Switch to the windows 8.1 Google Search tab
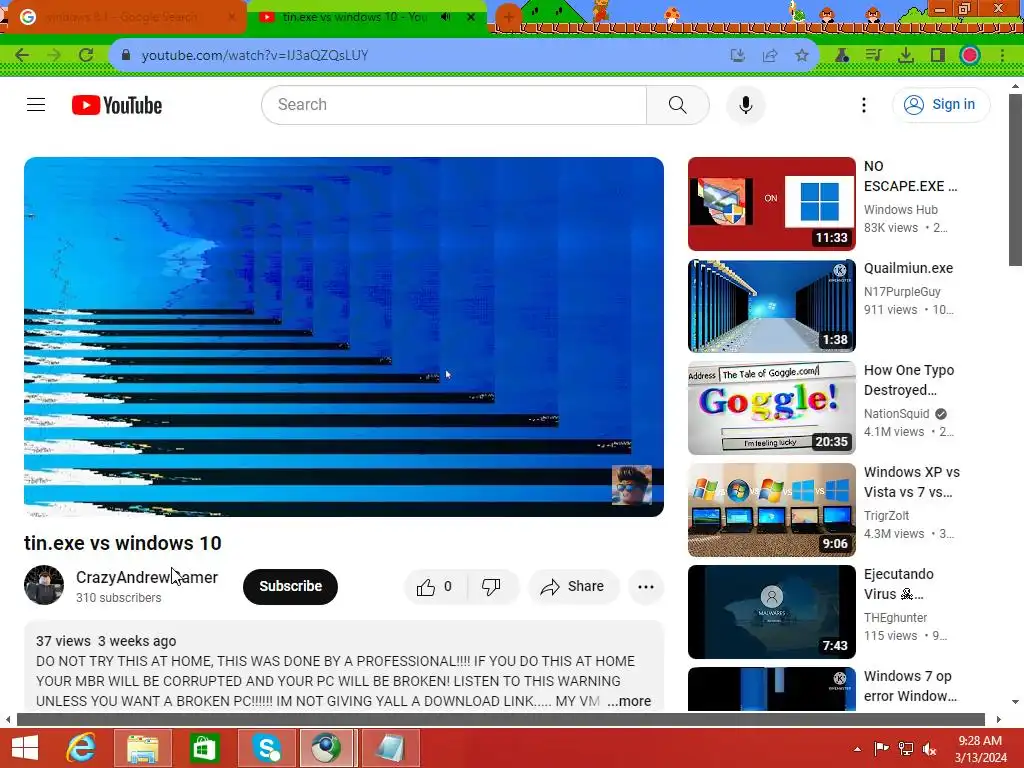 click(123, 17)
